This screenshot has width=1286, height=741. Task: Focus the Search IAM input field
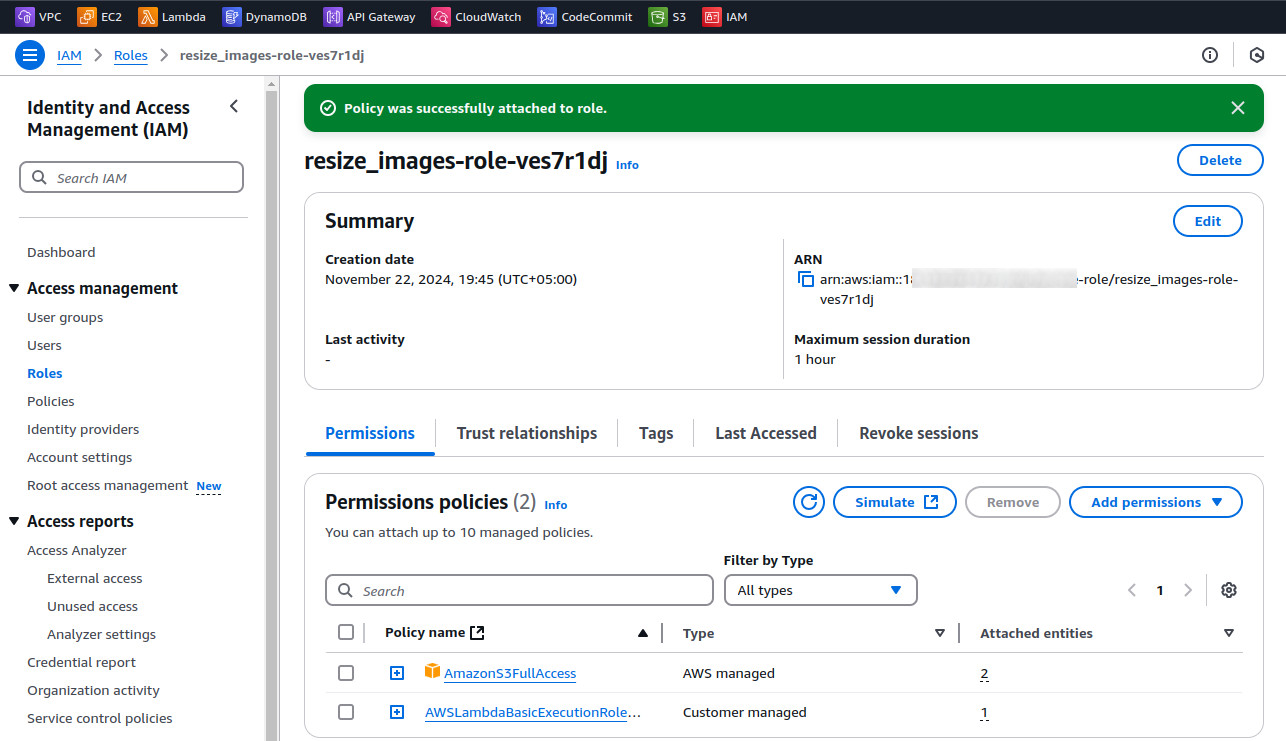(x=131, y=178)
